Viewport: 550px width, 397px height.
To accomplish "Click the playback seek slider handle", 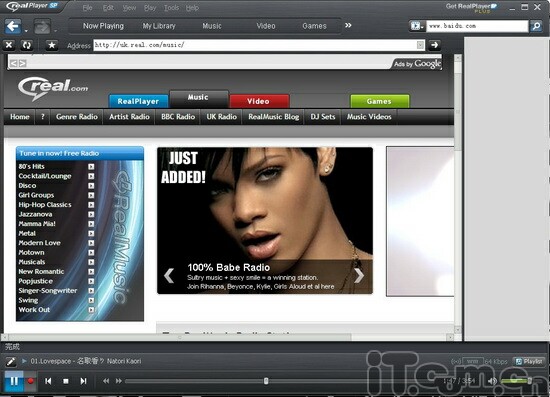I will click(x=266, y=381).
